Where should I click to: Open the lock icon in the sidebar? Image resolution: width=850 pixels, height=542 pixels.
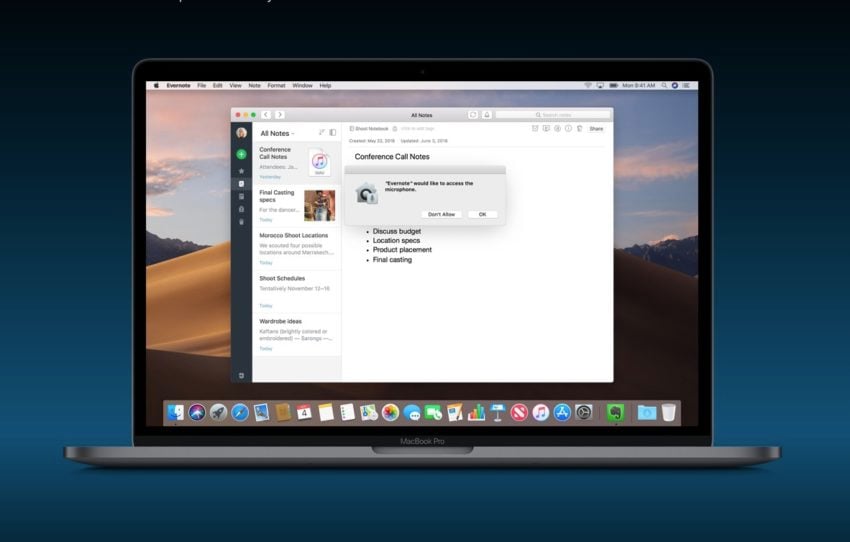pos(241,209)
